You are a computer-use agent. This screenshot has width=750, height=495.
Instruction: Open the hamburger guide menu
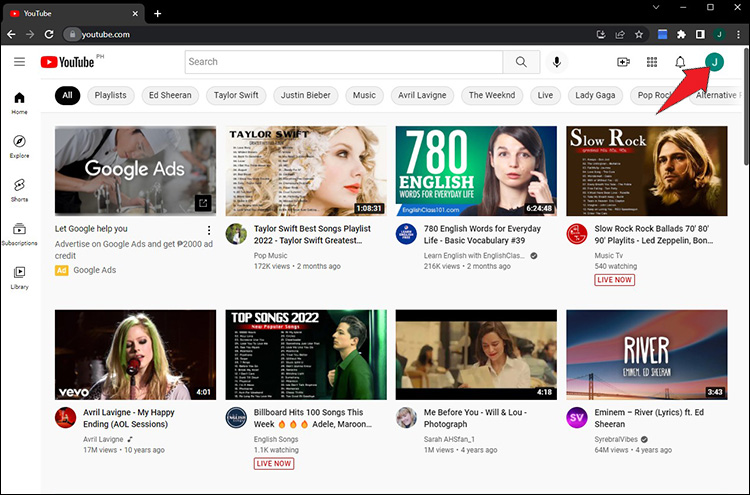(19, 62)
